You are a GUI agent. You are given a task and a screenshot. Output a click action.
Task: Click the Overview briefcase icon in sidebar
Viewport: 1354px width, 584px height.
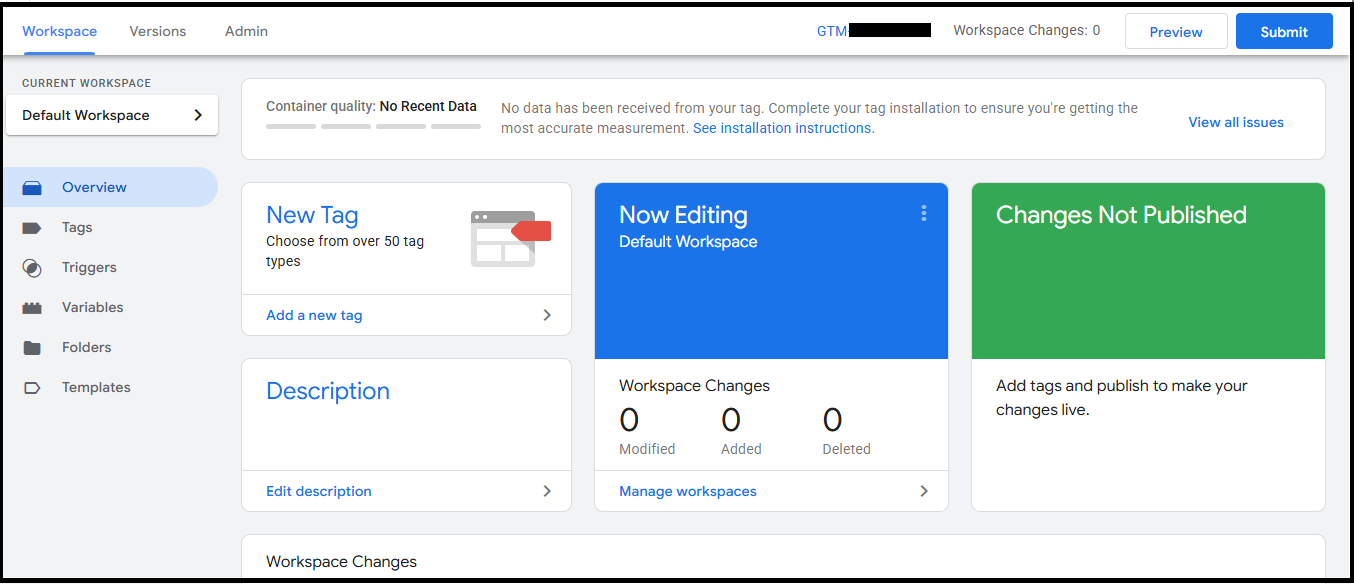32,187
